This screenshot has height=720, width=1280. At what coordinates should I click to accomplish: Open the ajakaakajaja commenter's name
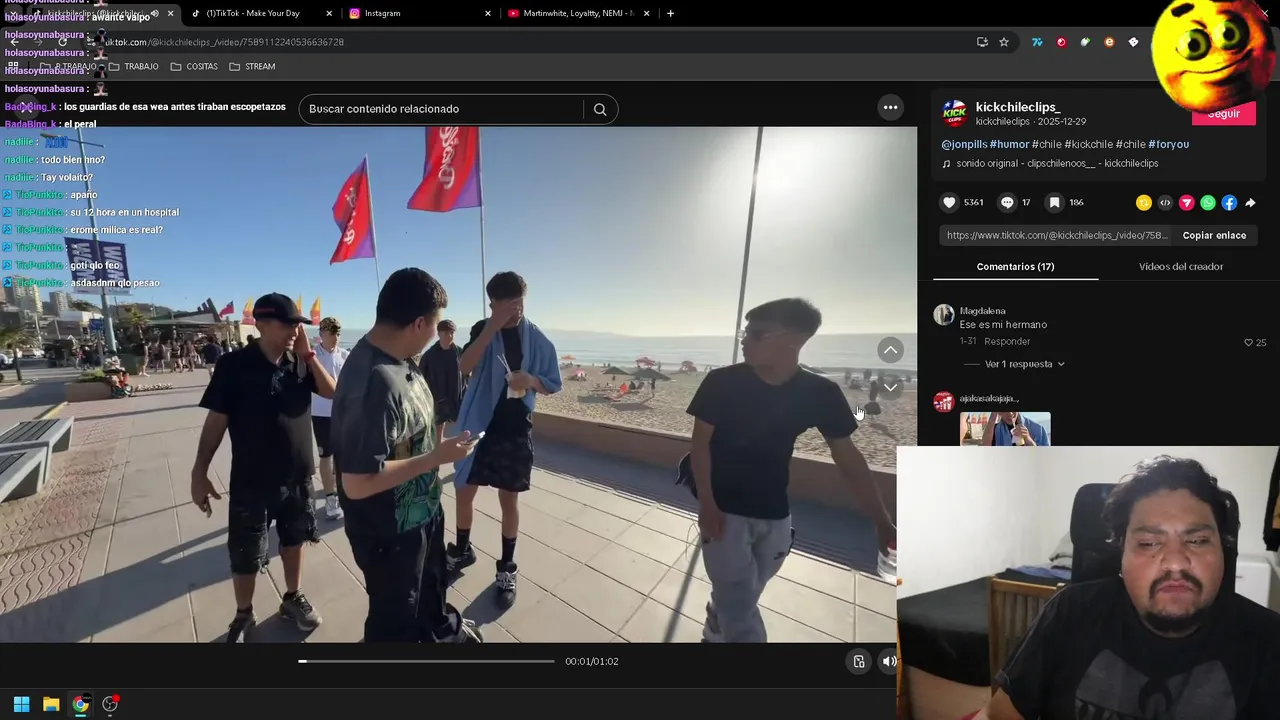click(x=989, y=399)
